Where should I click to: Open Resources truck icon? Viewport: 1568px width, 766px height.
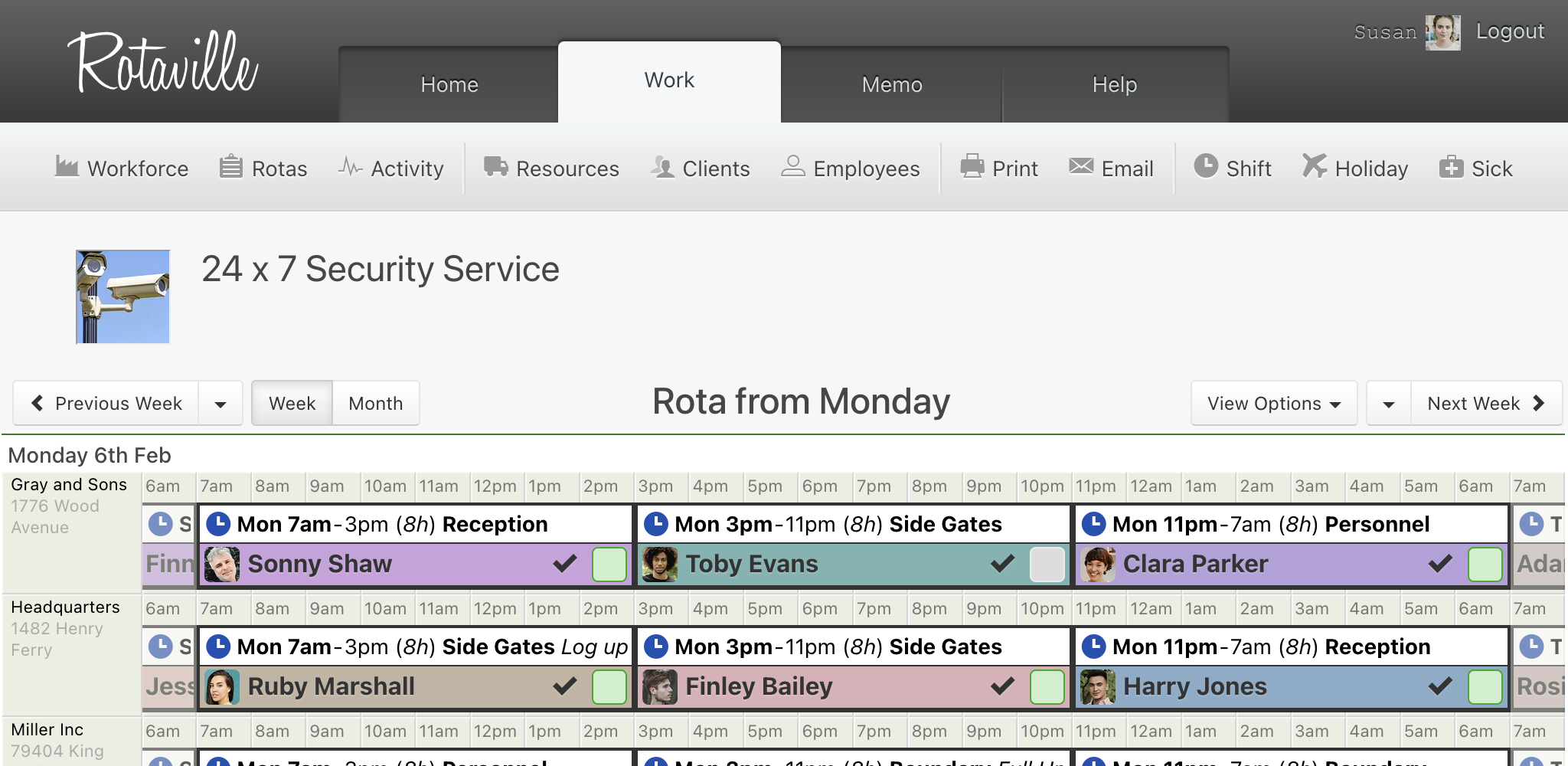495,166
